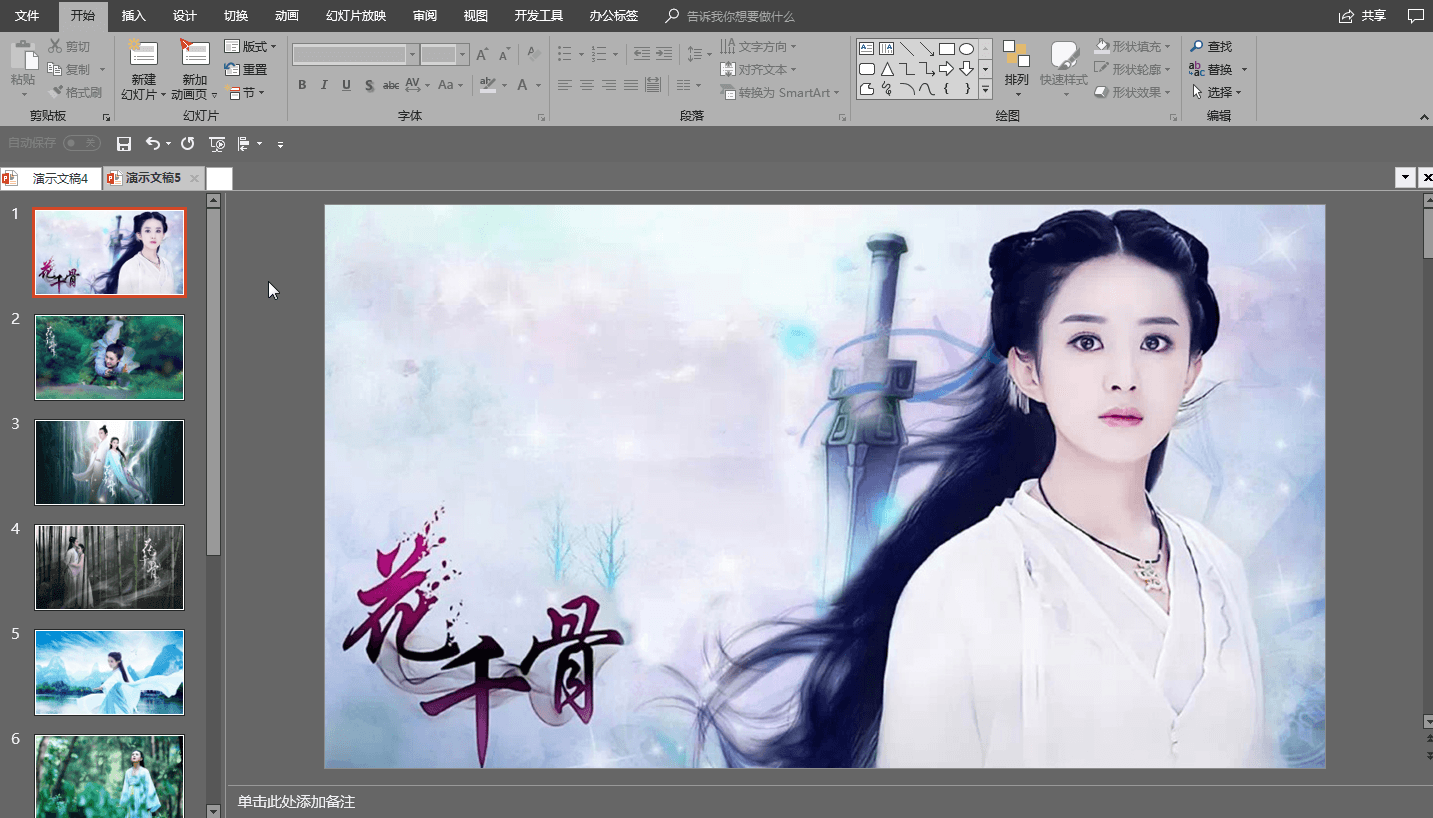Screen dimensions: 1433x818
Task: Click Quick Styles (快速样式) button
Action: coord(1063,66)
